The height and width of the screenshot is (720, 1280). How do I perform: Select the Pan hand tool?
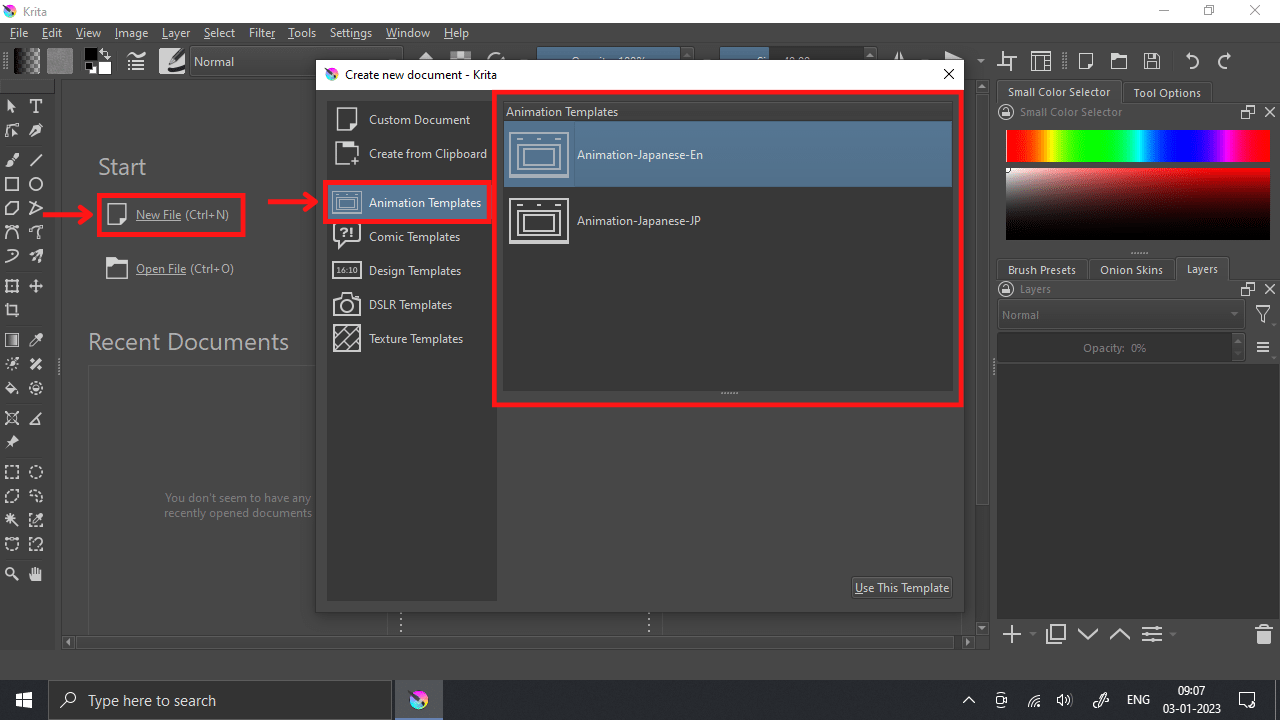[x=36, y=574]
